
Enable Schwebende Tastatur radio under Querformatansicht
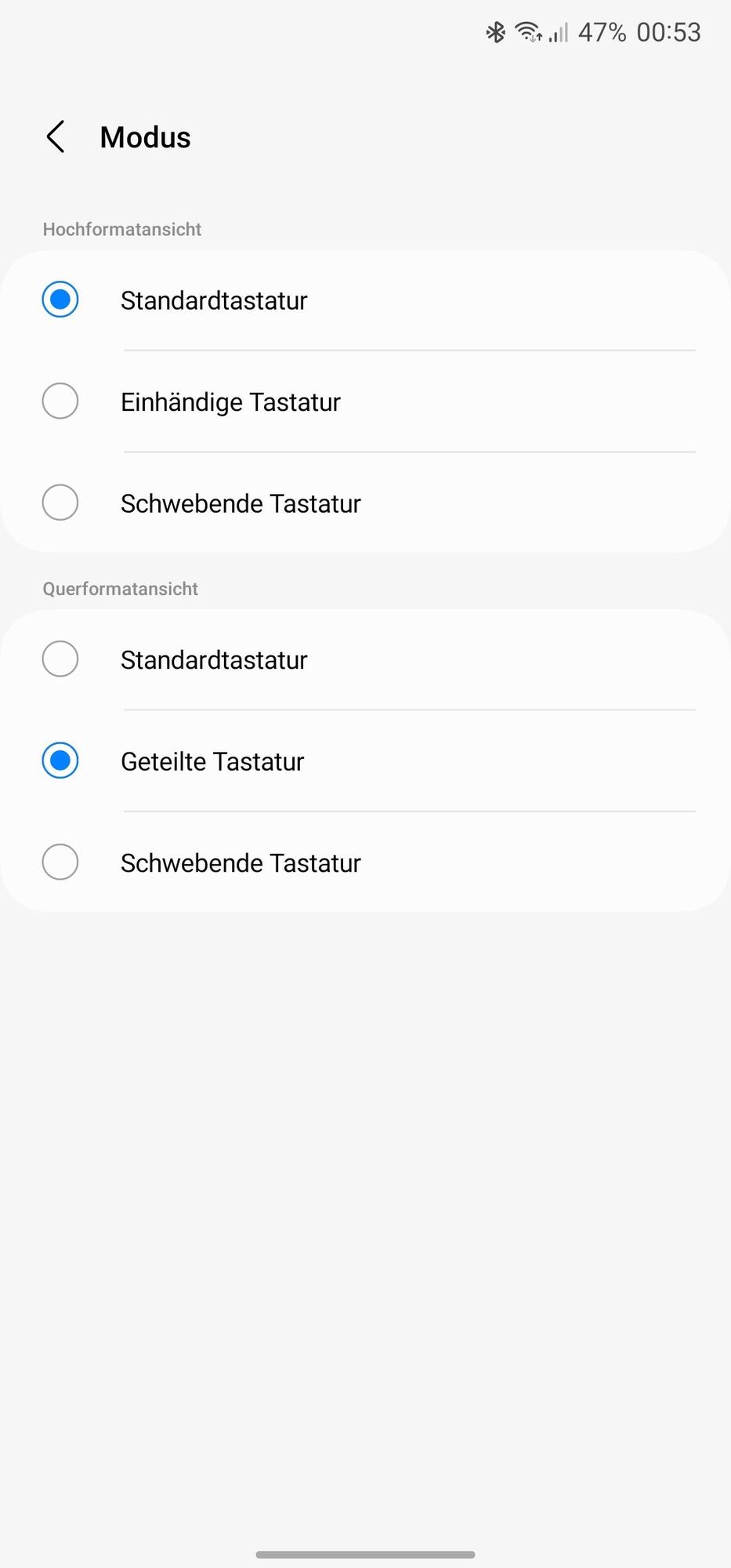click(60, 862)
